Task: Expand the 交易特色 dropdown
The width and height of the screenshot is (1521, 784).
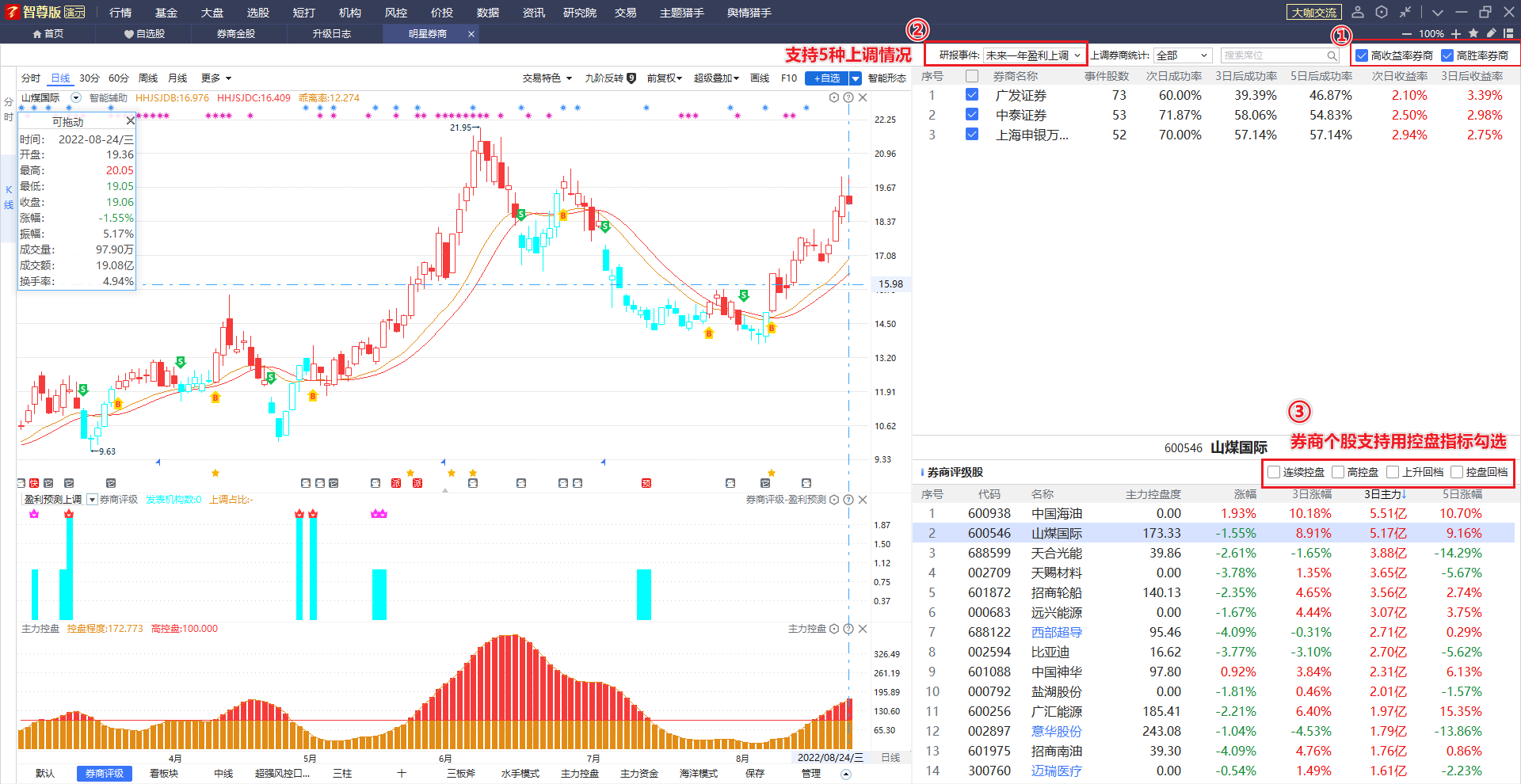Action: click(x=547, y=78)
